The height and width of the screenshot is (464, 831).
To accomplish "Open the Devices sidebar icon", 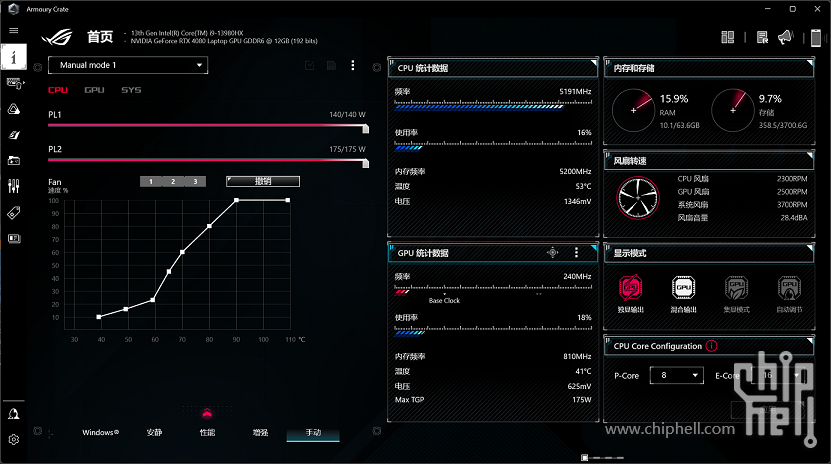I will pyautogui.click(x=14, y=83).
